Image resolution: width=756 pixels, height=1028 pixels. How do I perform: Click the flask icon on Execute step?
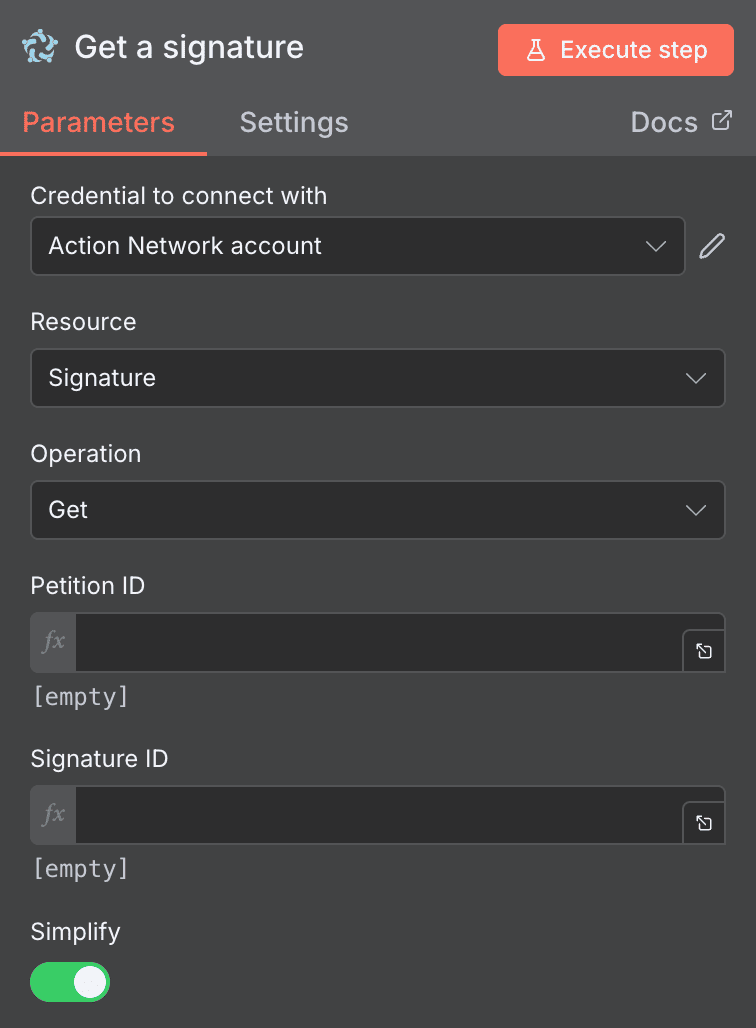(x=539, y=49)
